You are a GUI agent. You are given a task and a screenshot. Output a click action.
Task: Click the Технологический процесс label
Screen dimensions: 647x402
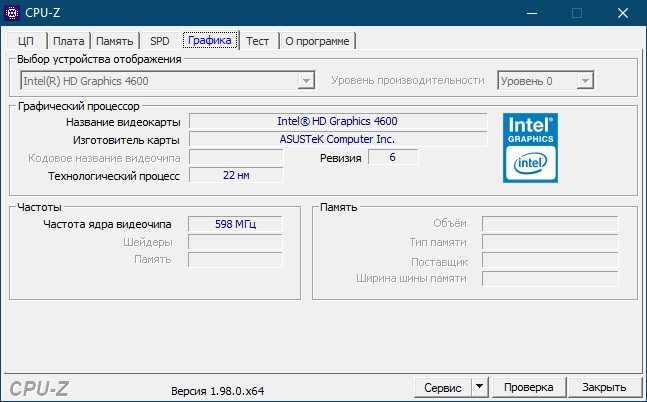[114, 176]
